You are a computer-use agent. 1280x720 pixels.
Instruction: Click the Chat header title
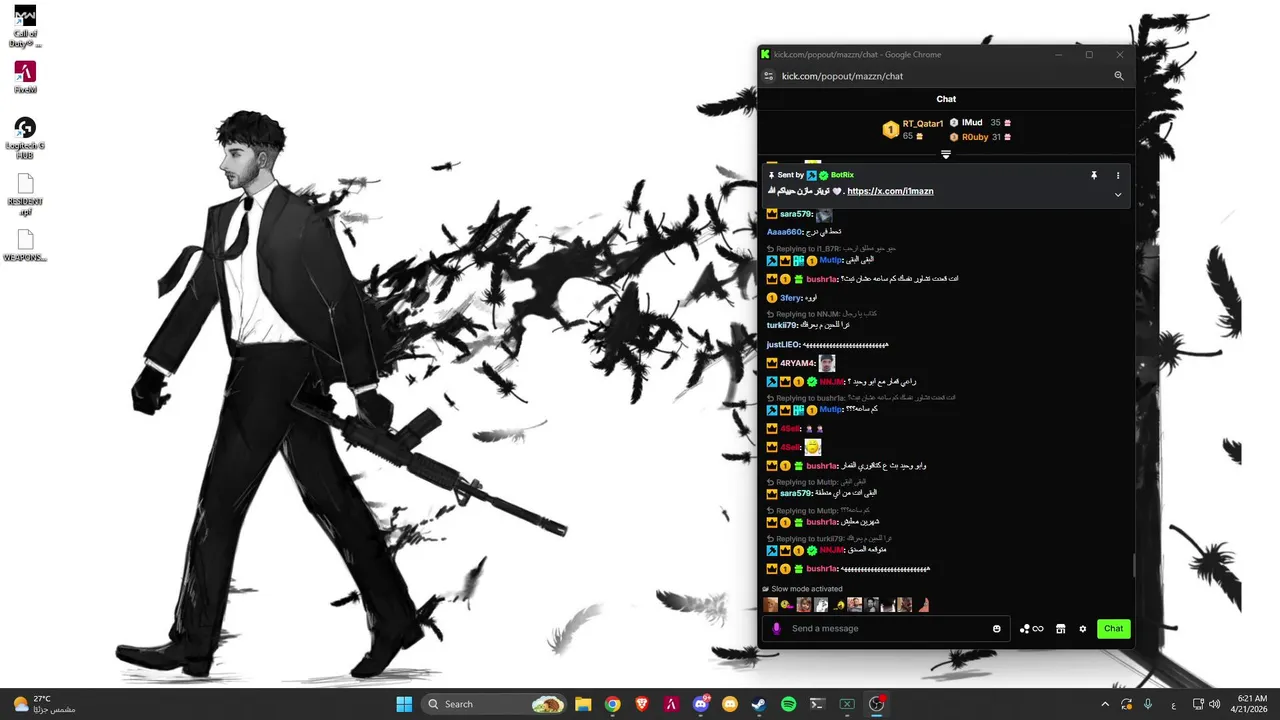(x=946, y=99)
